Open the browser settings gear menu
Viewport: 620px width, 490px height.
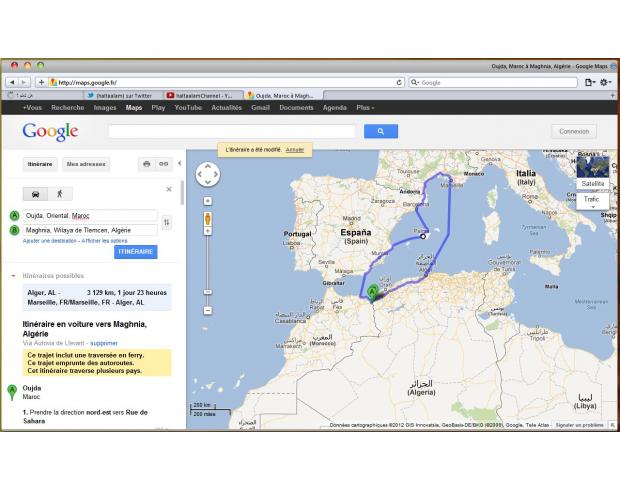point(605,82)
